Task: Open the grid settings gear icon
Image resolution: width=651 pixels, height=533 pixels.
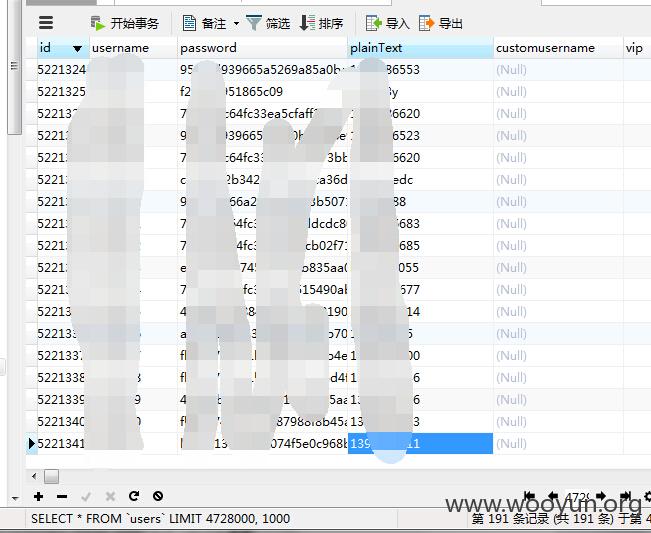Action: (647, 496)
